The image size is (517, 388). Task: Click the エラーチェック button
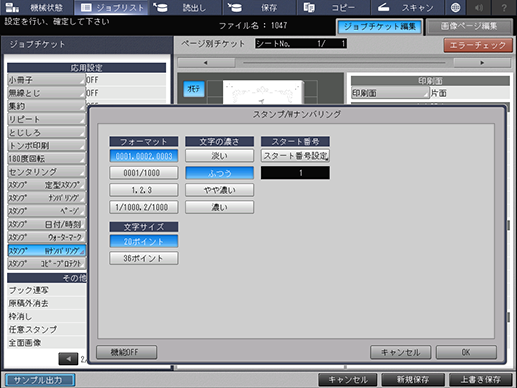(478, 45)
